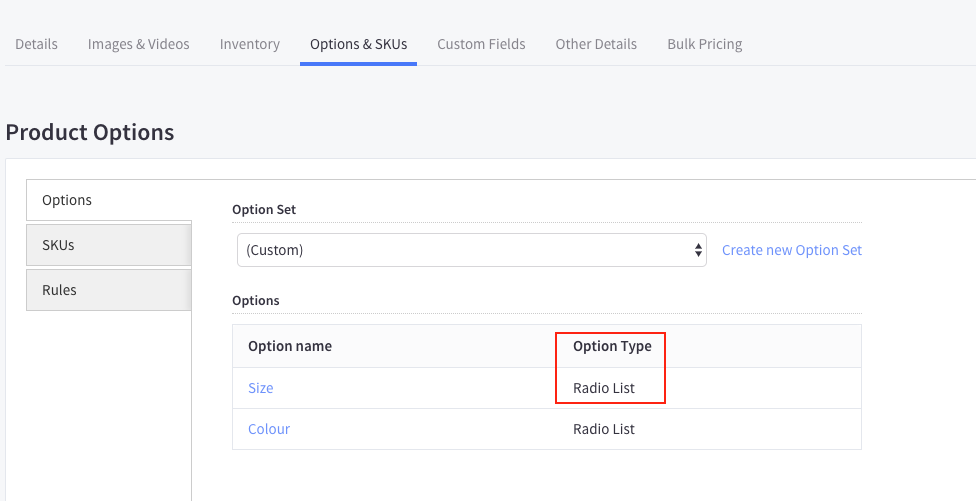The height and width of the screenshot is (501, 976).
Task: Switch to the Other Details tab
Action: click(x=596, y=44)
